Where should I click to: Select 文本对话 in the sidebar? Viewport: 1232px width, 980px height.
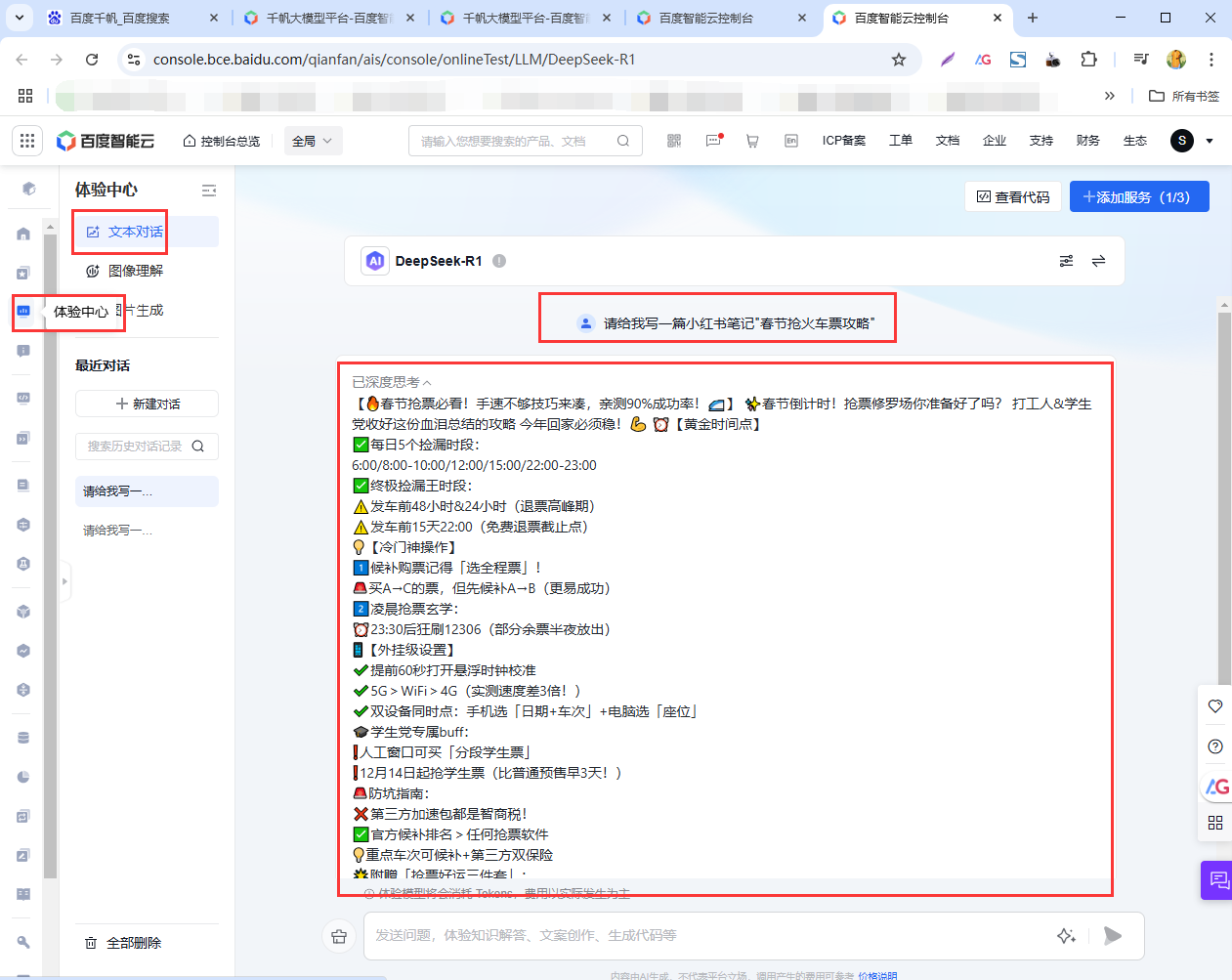point(135,232)
